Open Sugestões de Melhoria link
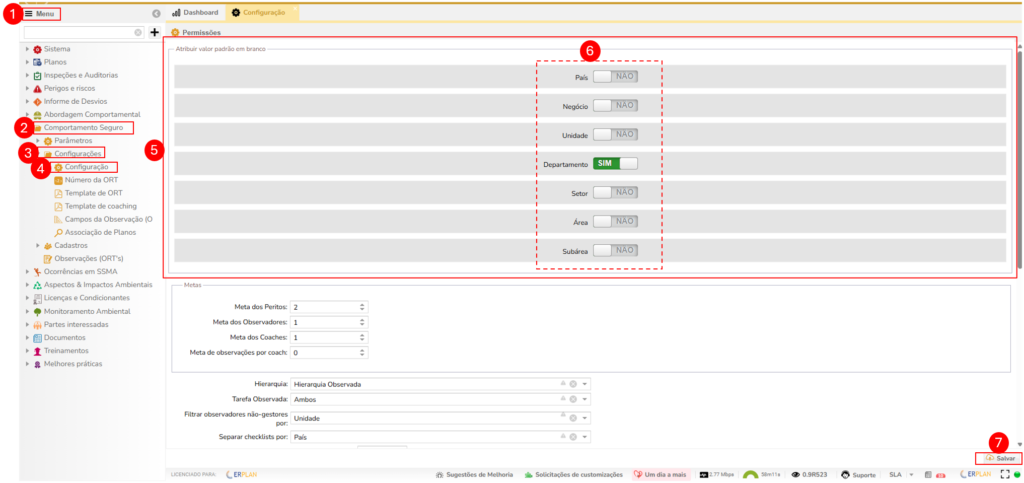This screenshot has width=1024, height=483. coord(474,475)
